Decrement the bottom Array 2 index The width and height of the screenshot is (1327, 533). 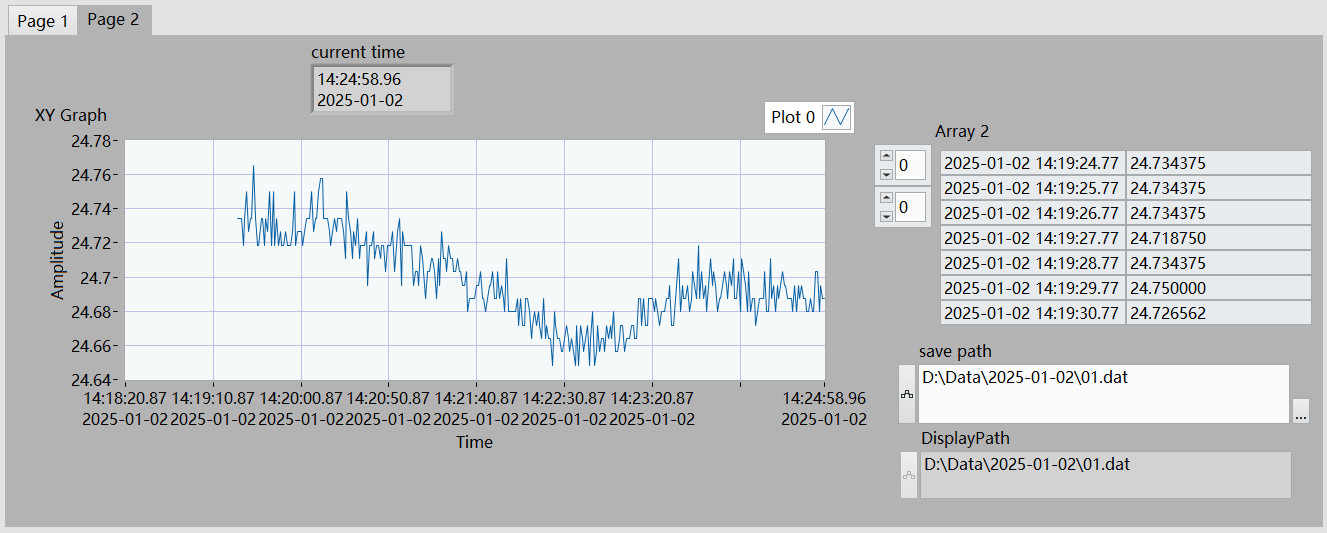(x=885, y=216)
